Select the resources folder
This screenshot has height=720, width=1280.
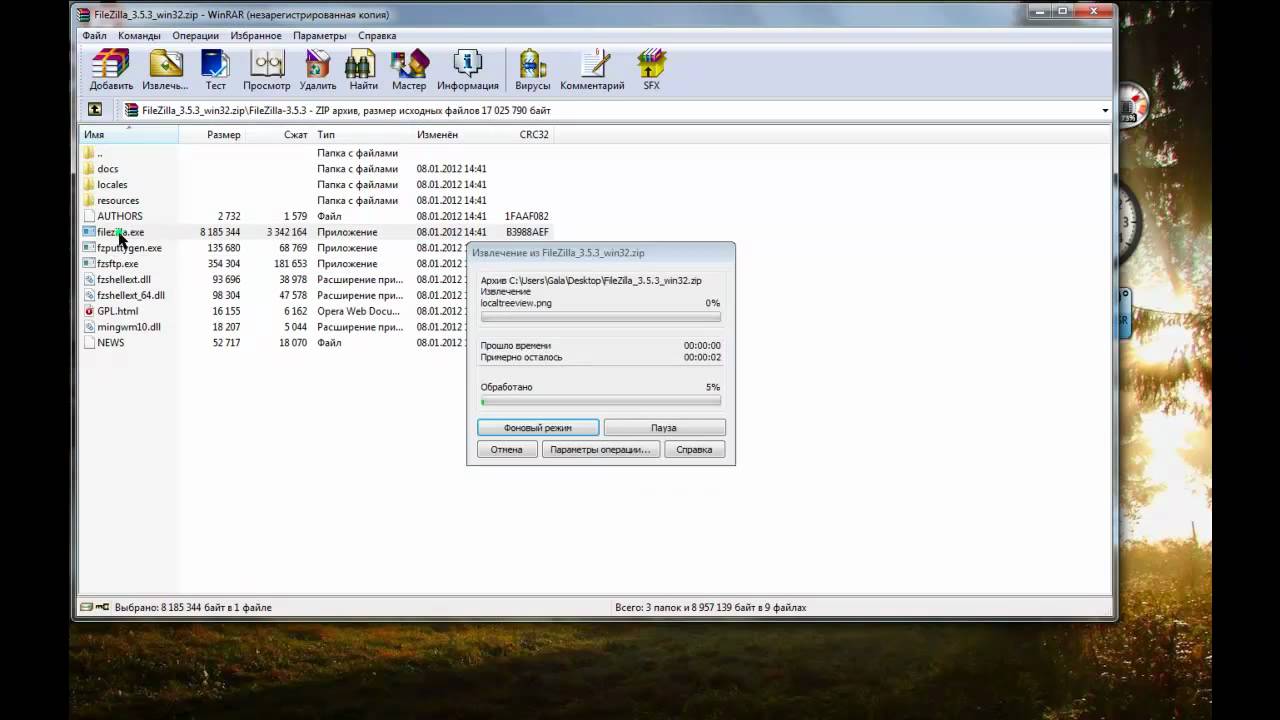pos(117,201)
